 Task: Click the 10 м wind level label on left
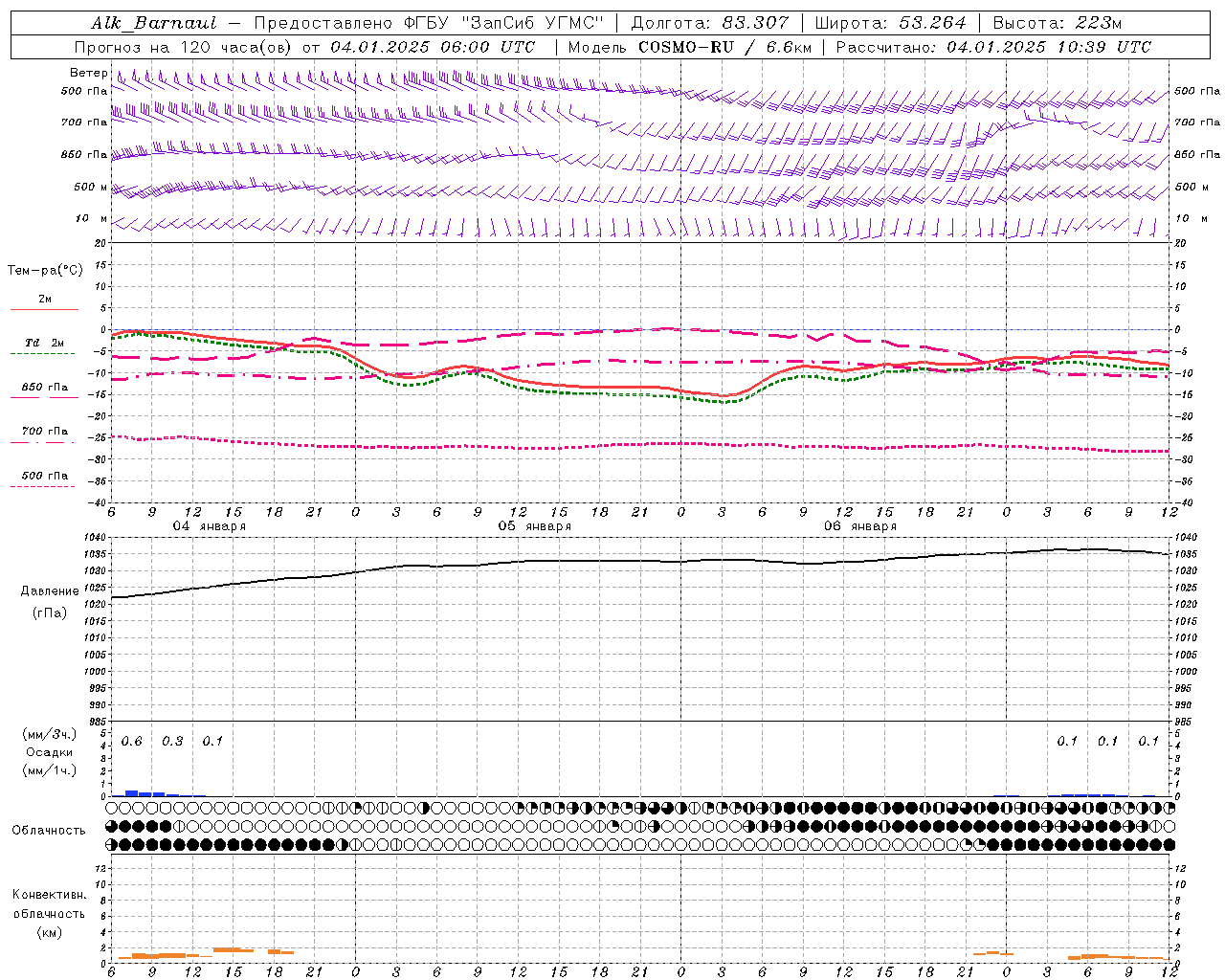point(92,219)
